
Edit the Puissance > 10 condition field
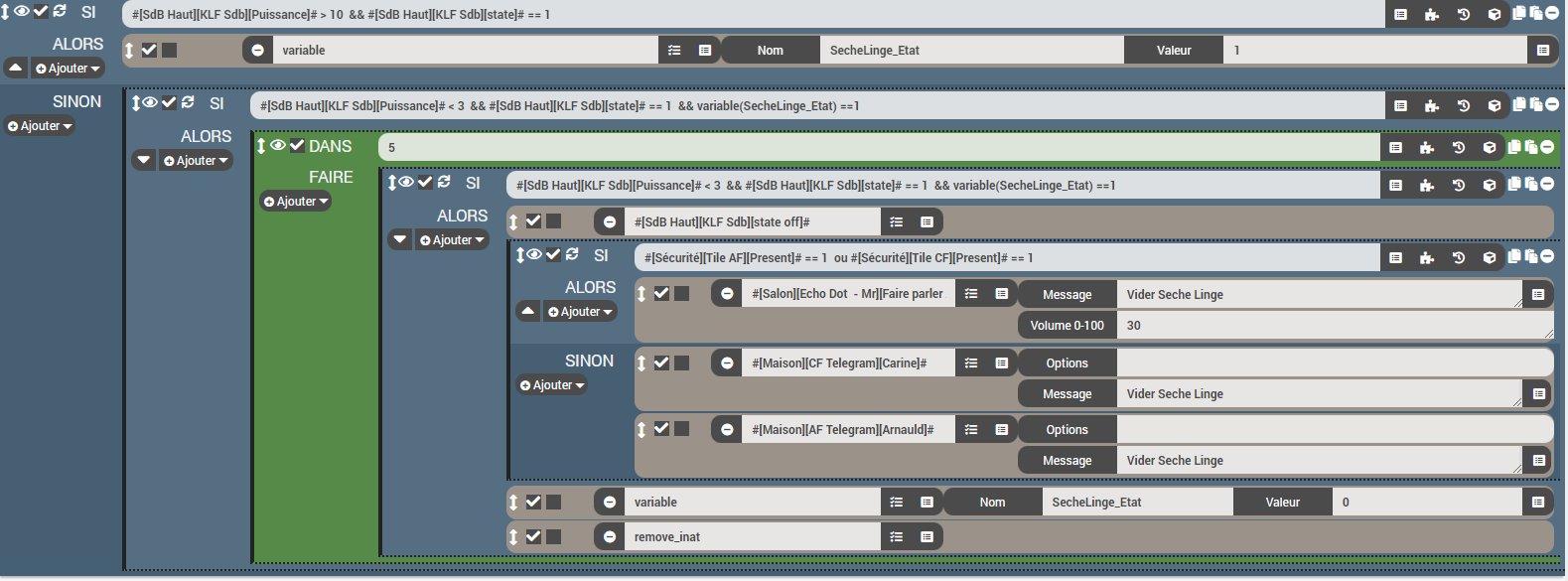[x=754, y=14]
